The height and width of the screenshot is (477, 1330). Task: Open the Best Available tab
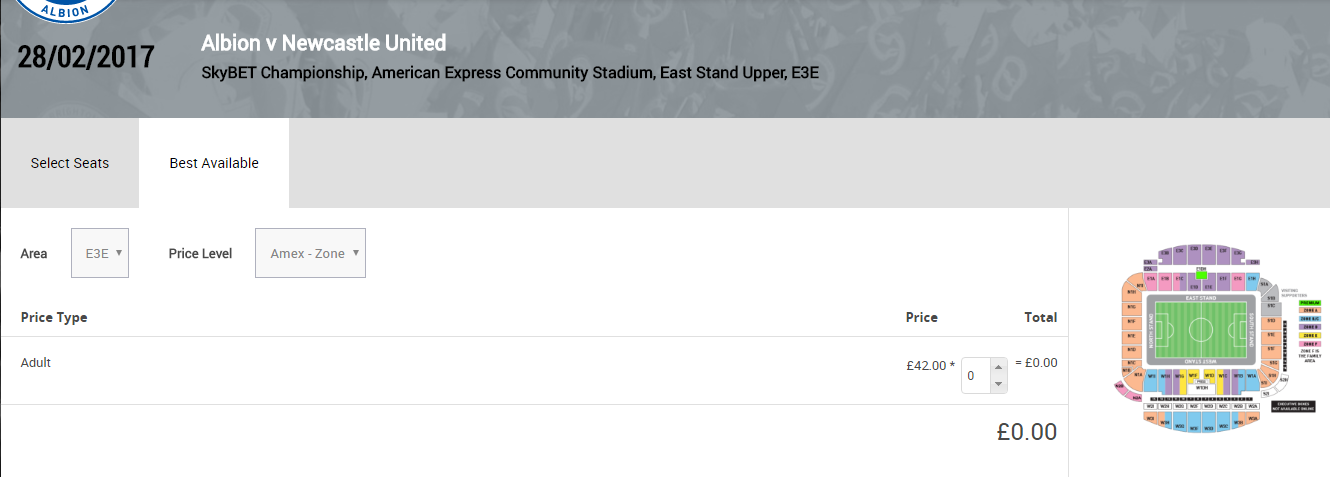click(214, 163)
